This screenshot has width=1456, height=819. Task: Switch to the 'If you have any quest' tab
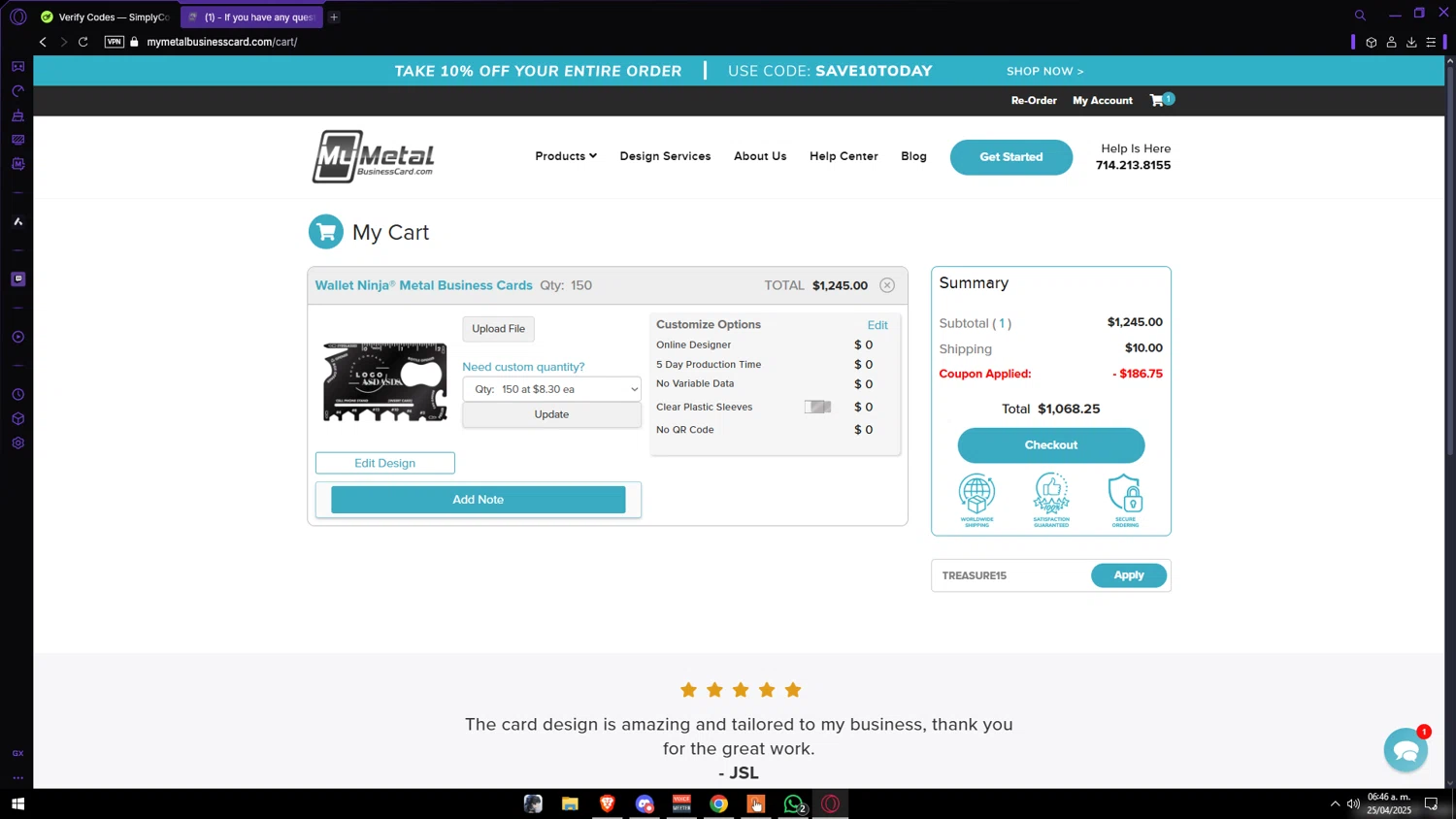click(251, 16)
